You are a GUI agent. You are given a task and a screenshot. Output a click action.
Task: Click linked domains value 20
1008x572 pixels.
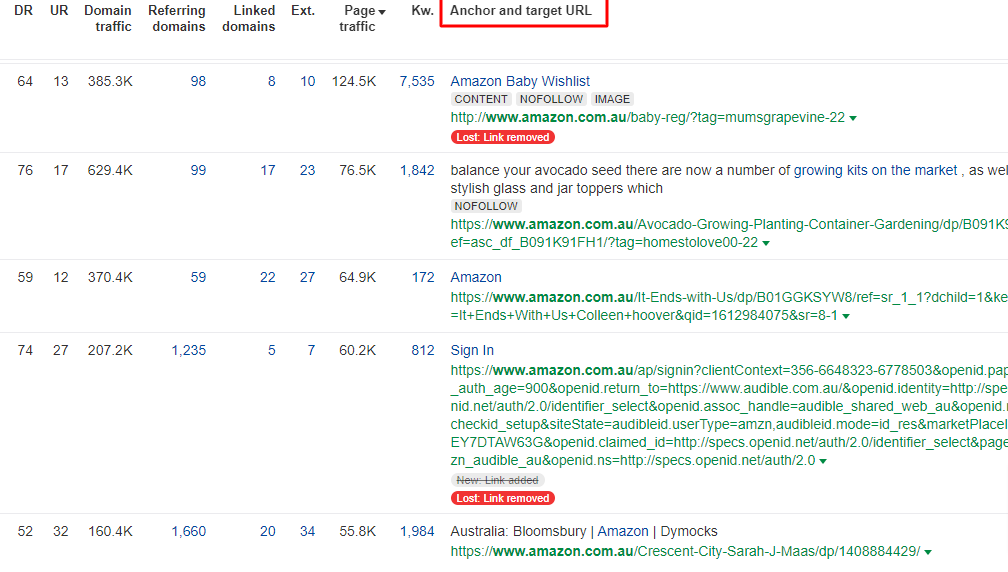tap(267, 532)
